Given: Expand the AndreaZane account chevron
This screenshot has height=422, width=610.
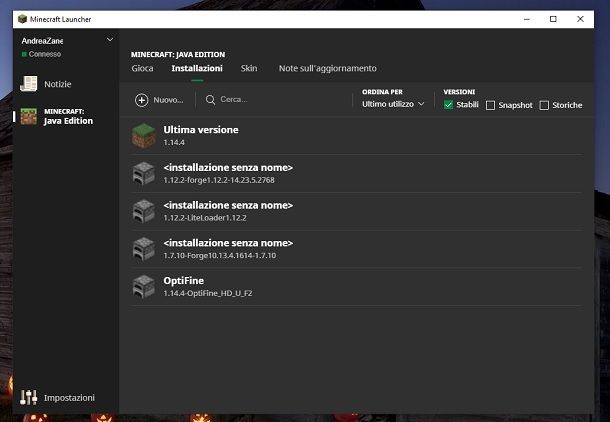Looking at the screenshot, I should (110, 40).
